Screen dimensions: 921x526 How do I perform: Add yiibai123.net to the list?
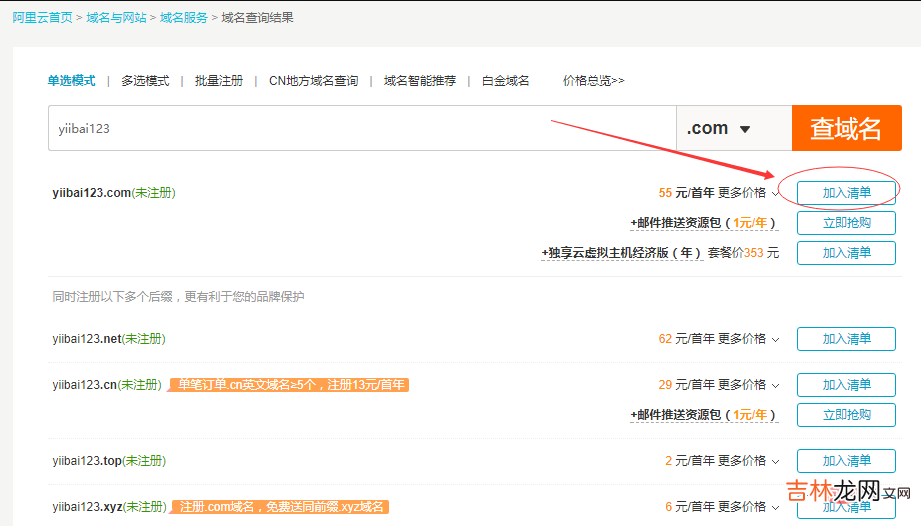846,339
